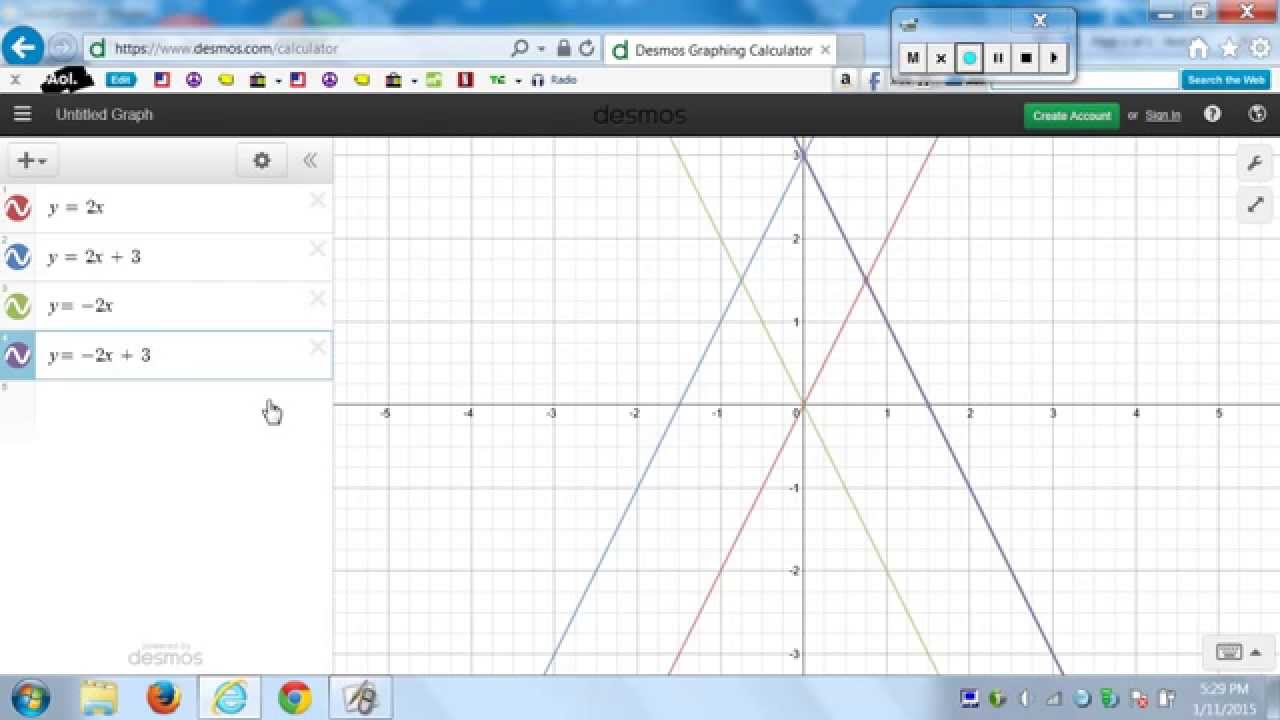The image size is (1280, 720).
Task: Delete the y = −2x expression
Action: click(x=317, y=298)
